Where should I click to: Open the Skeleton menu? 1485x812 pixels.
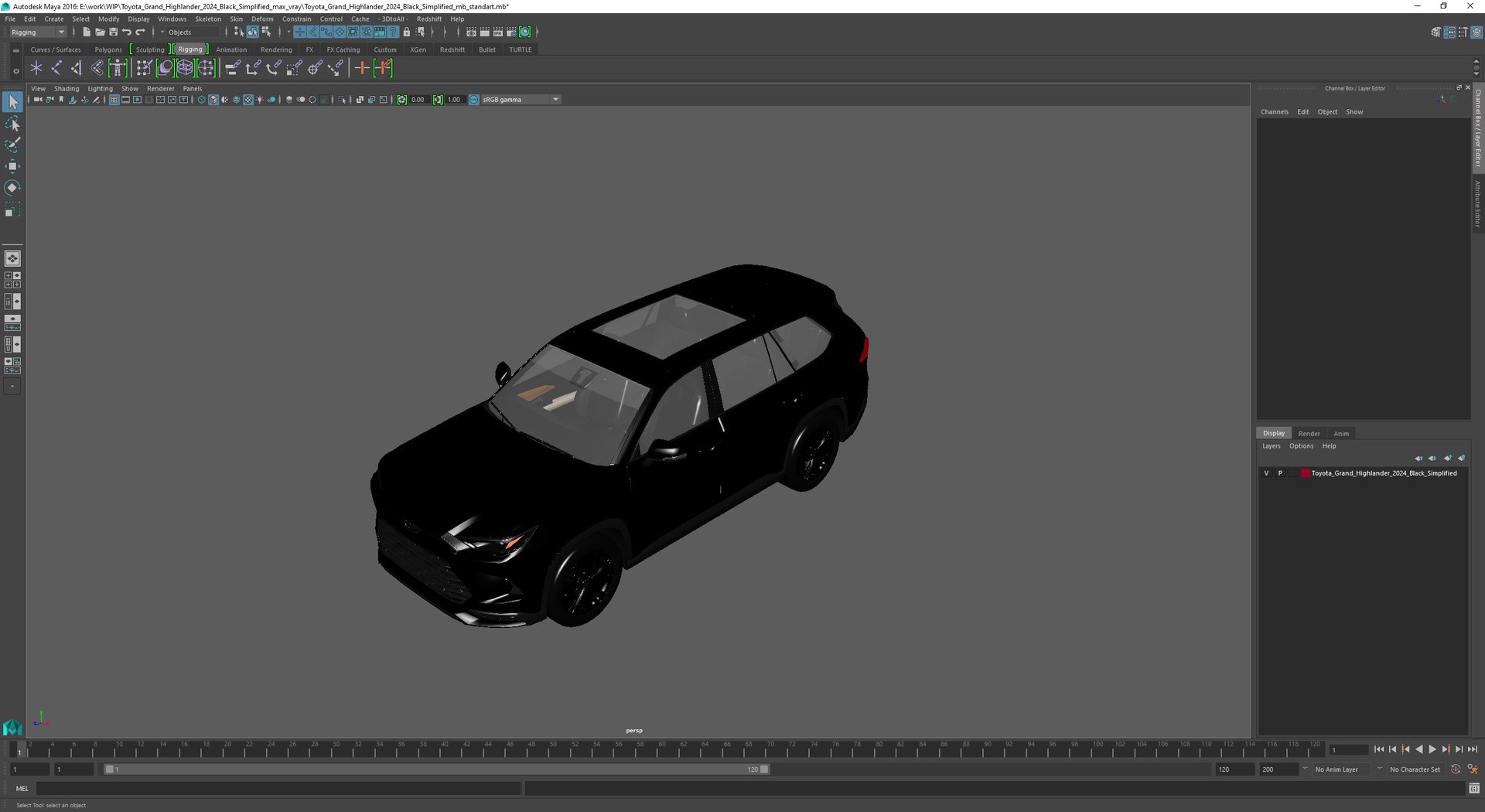pos(208,19)
